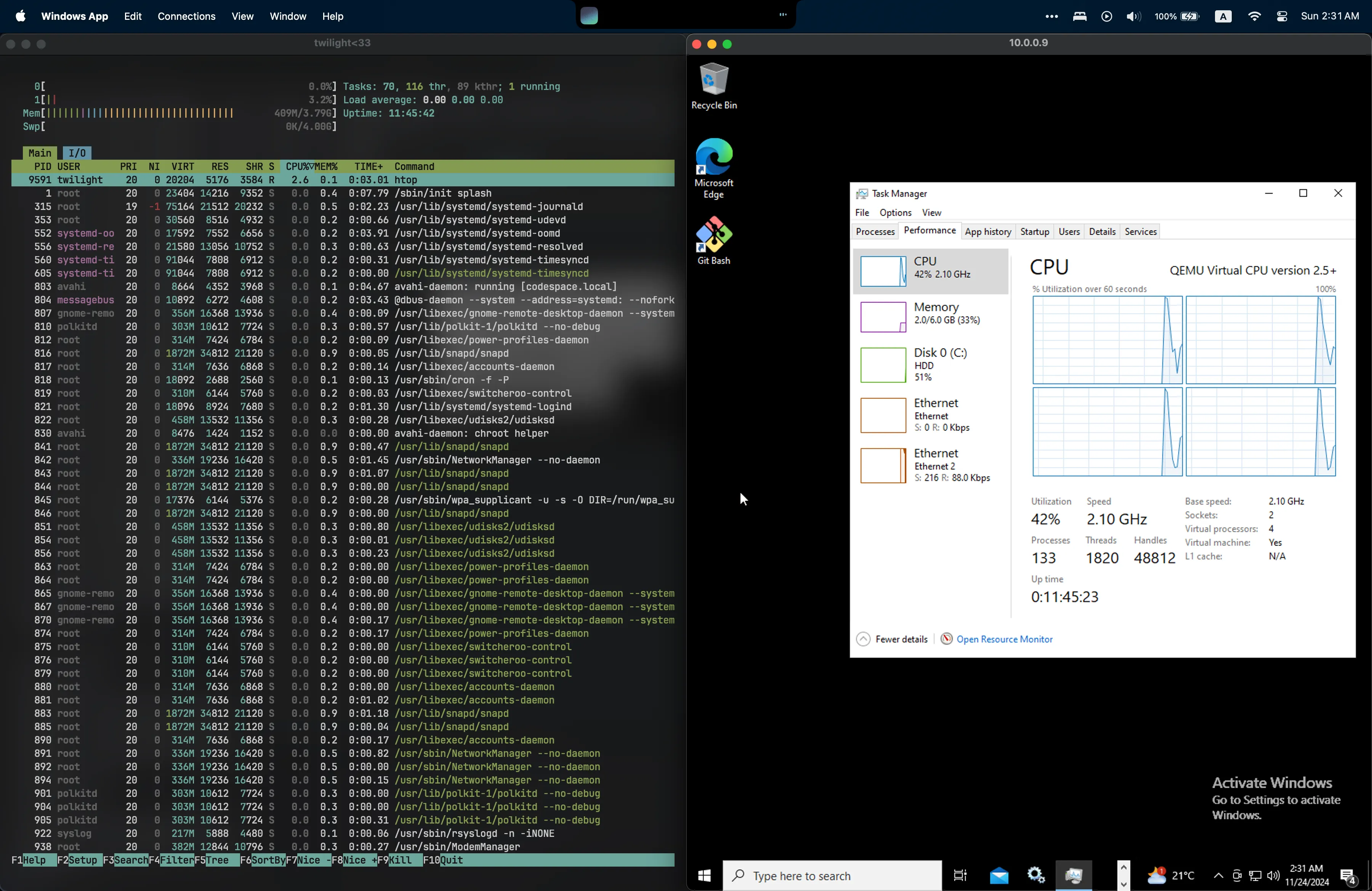The height and width of the screenshot is (891, 1372).
Task: Launch Microsoft Edge from the desktop
Action: (x=714, y=168)
